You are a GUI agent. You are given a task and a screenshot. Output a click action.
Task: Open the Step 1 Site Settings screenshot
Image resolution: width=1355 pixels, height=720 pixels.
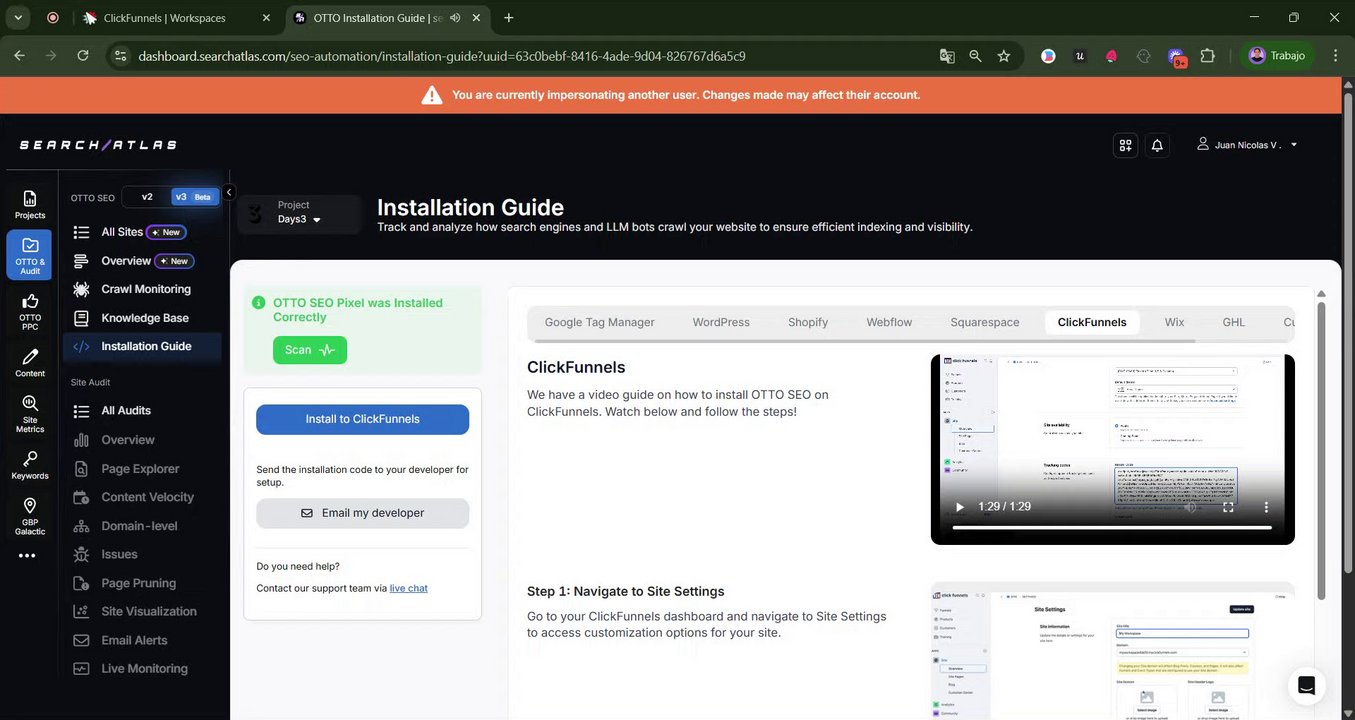(1113, 651)
